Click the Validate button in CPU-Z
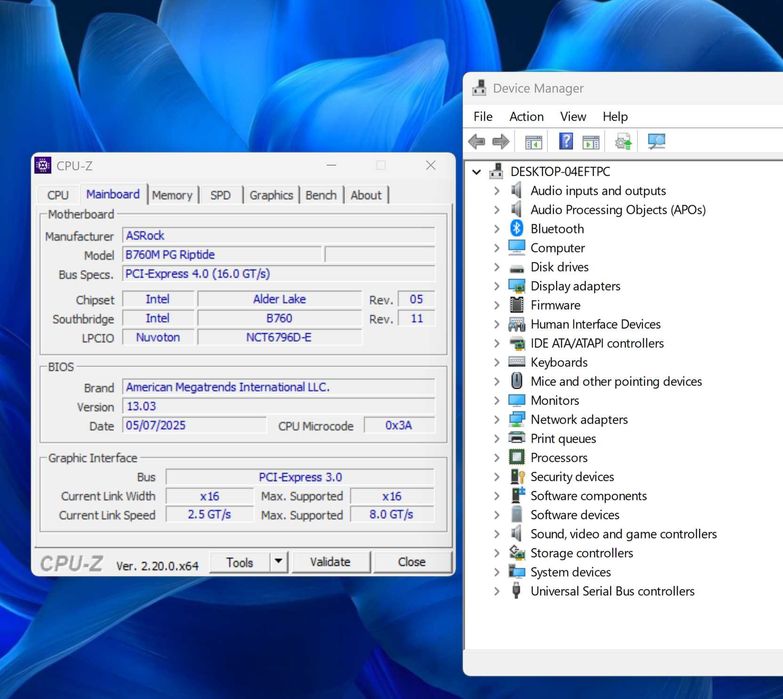783x699 pixels. click(x=331, y=562)
